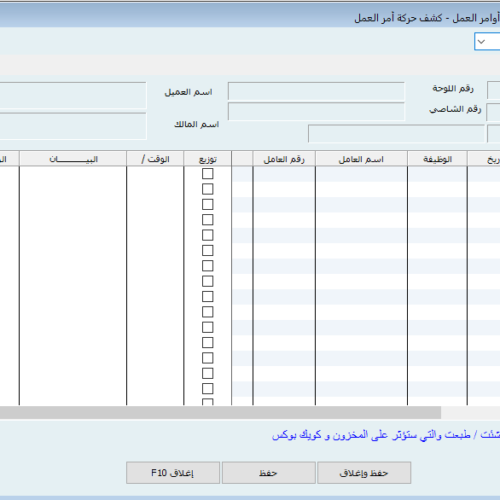Image resolution: width=500 pixels, height=500 pixels.
Task: Check the second توزيع checkbox
Action: [208, 189]
